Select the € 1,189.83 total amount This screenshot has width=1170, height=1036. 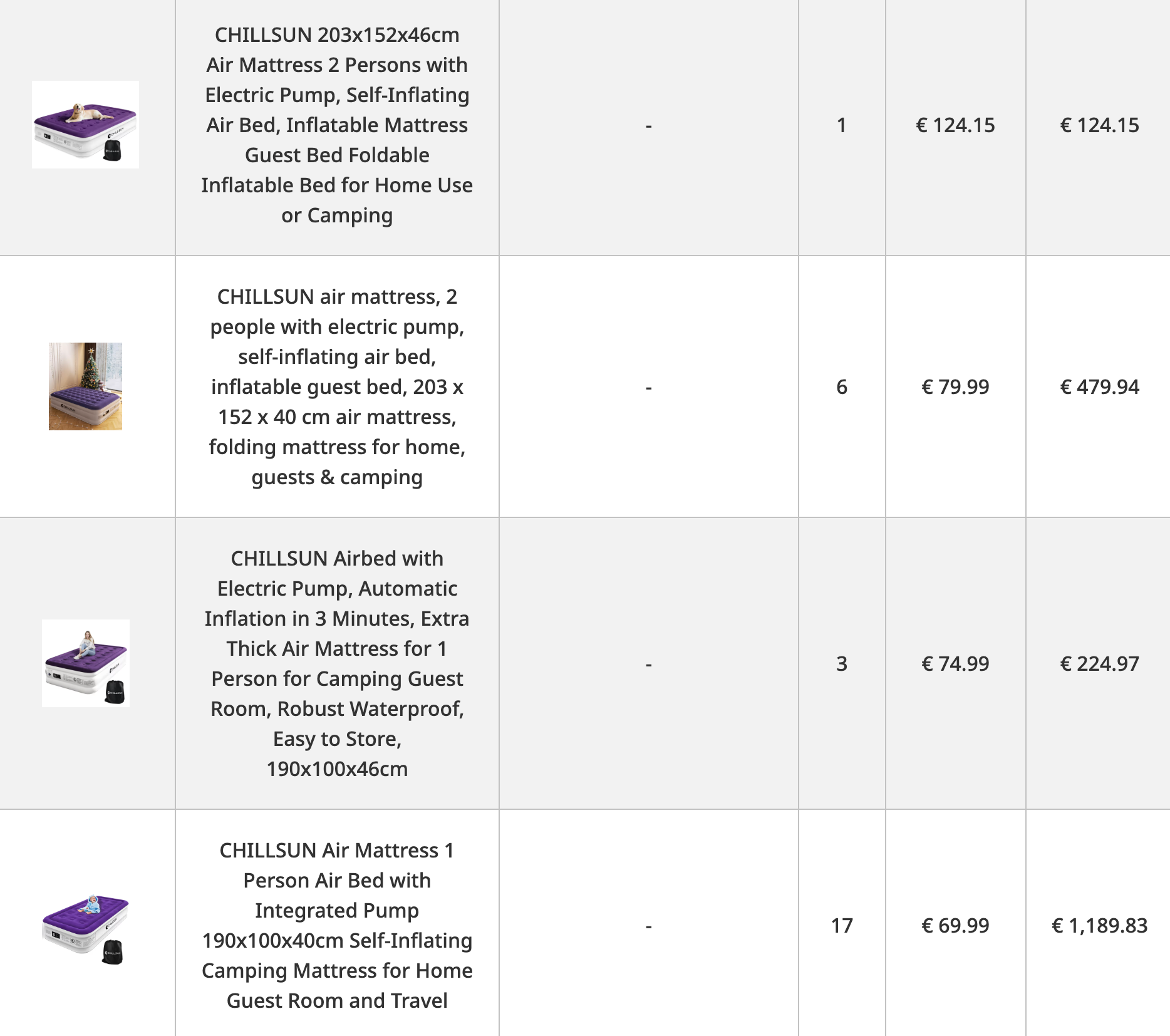tap(1099, 926)
